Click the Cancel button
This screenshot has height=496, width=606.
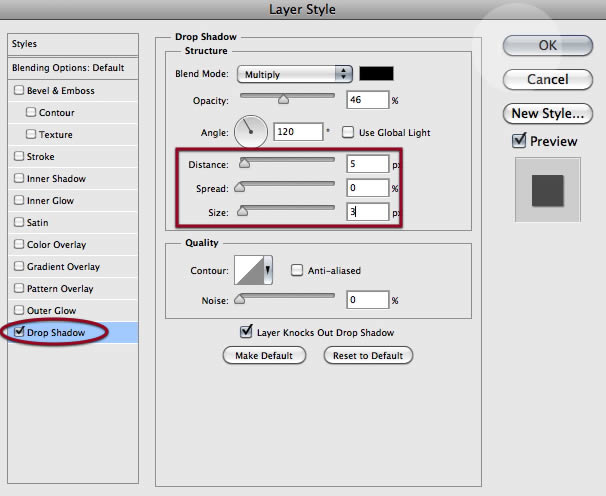(548, 79)
